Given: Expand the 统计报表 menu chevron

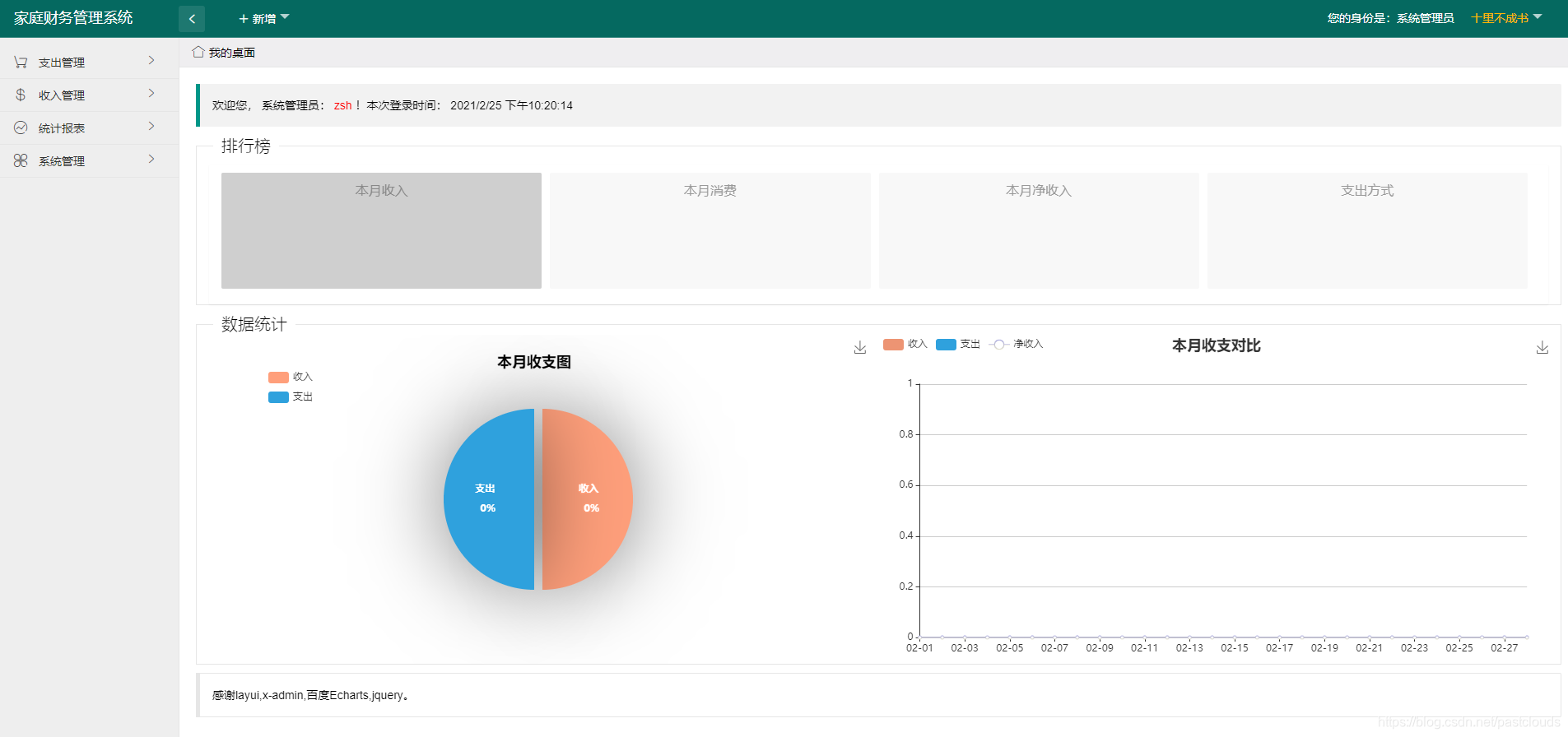Looking at the screenshot, I should click(151, 127).
